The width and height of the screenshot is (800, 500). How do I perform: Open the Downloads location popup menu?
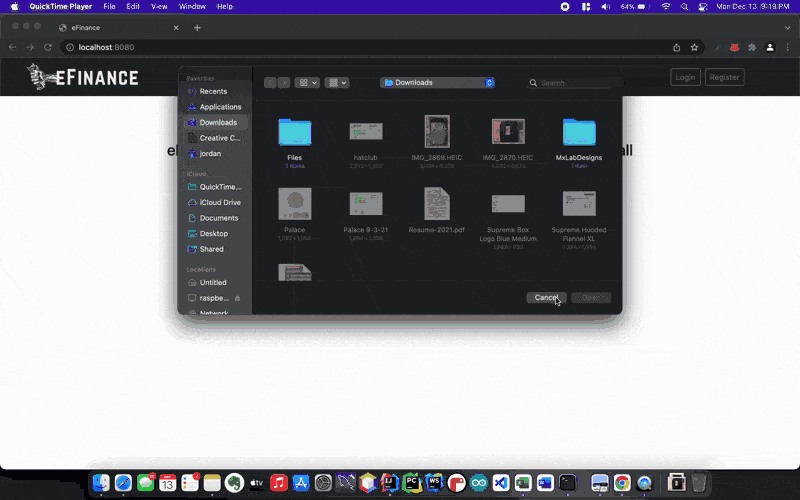pyautogui.click(x=437, y=83)
